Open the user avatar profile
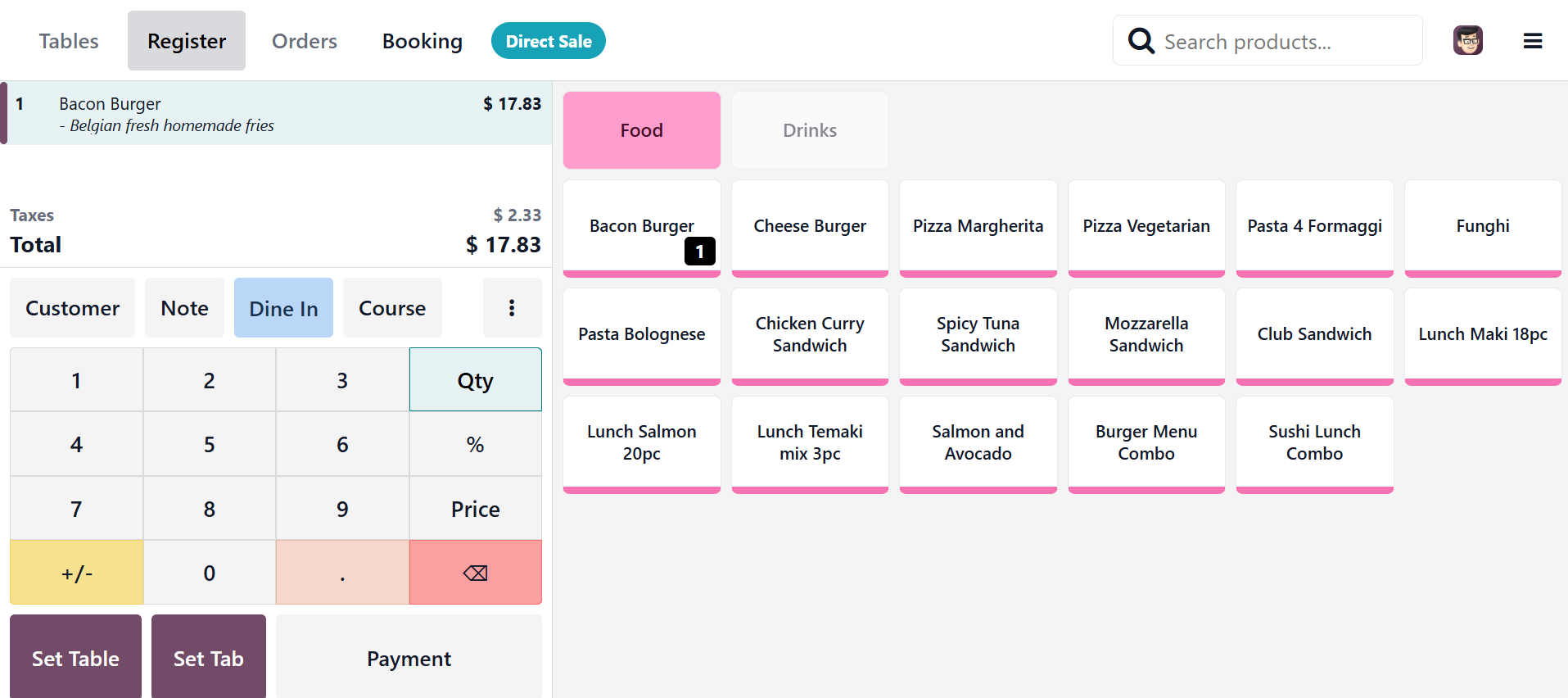The height and width of the screenshot is (698, 1568). click(1467, 40)
